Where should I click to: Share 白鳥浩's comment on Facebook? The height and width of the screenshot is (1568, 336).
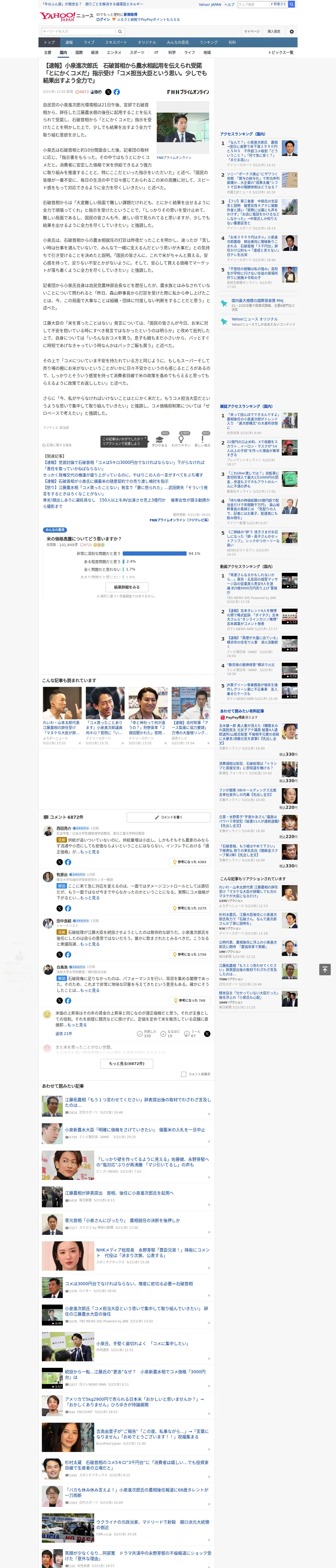[x=68, y=1000]
